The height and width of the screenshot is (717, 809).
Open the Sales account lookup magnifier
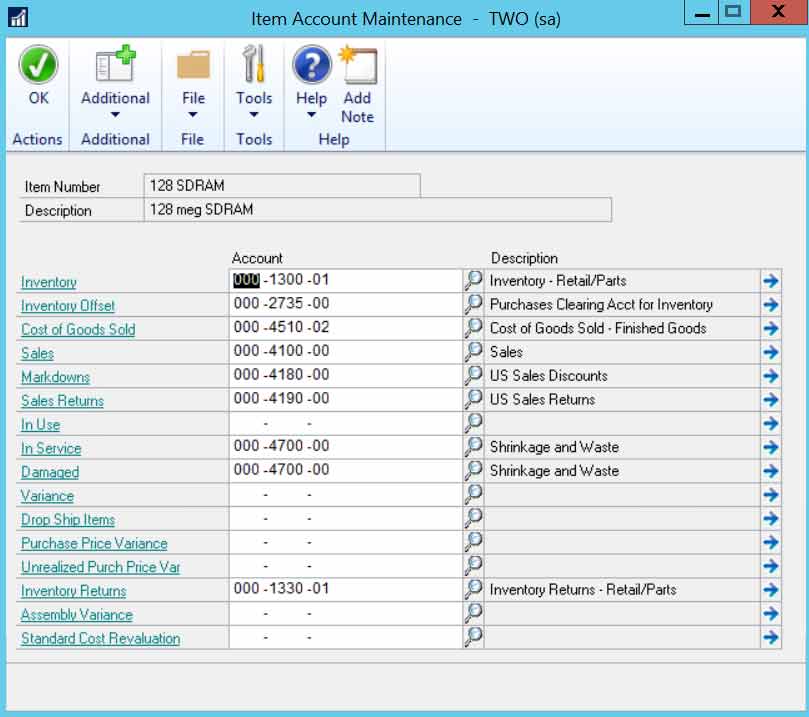pyautogui.click(x=473, y=352)
